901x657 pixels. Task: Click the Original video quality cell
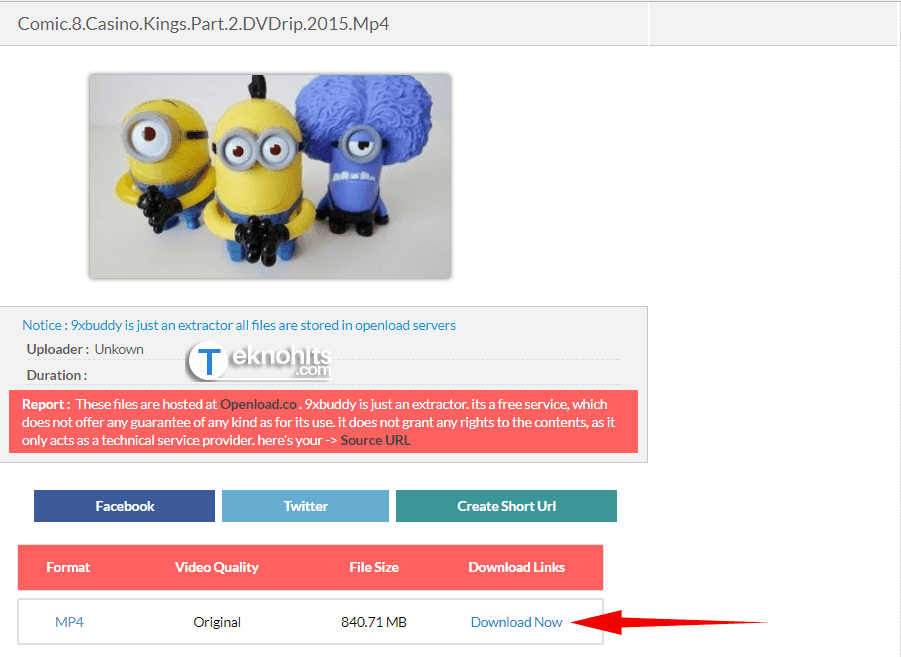[217, 622]
